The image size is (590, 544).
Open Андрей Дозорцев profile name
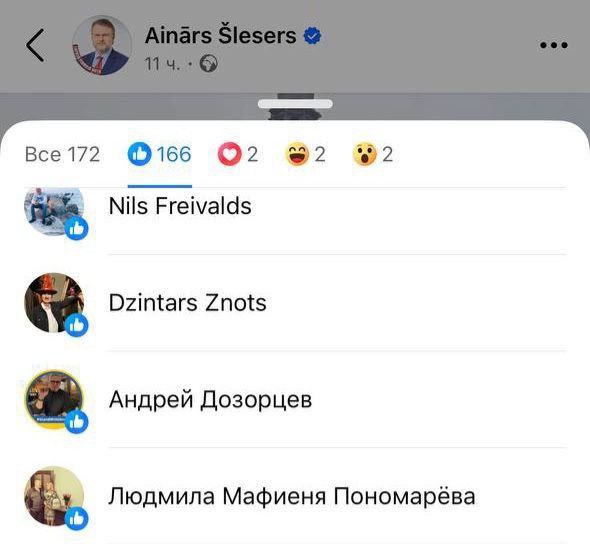click(210, 400)
